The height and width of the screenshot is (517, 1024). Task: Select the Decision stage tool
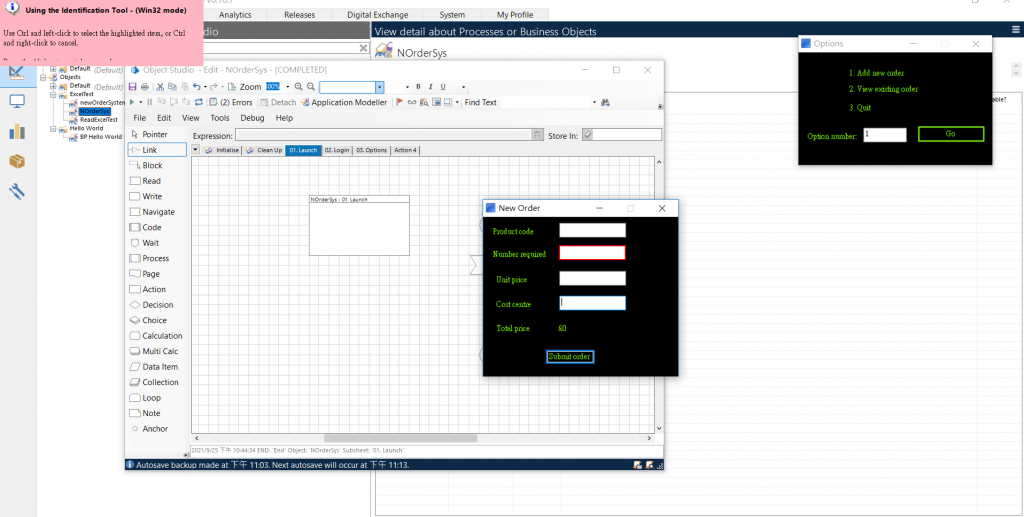coord(157,305)
